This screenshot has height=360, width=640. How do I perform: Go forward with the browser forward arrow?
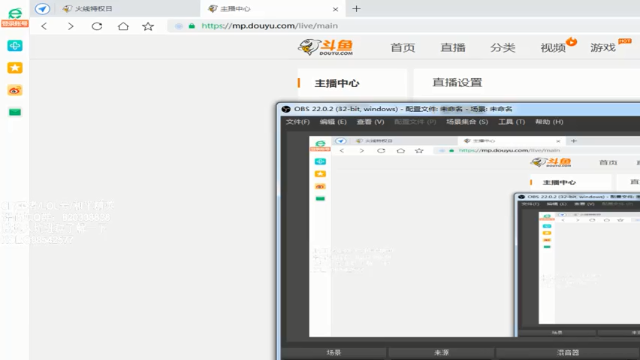pyautogui.click(x=71, y=26)
